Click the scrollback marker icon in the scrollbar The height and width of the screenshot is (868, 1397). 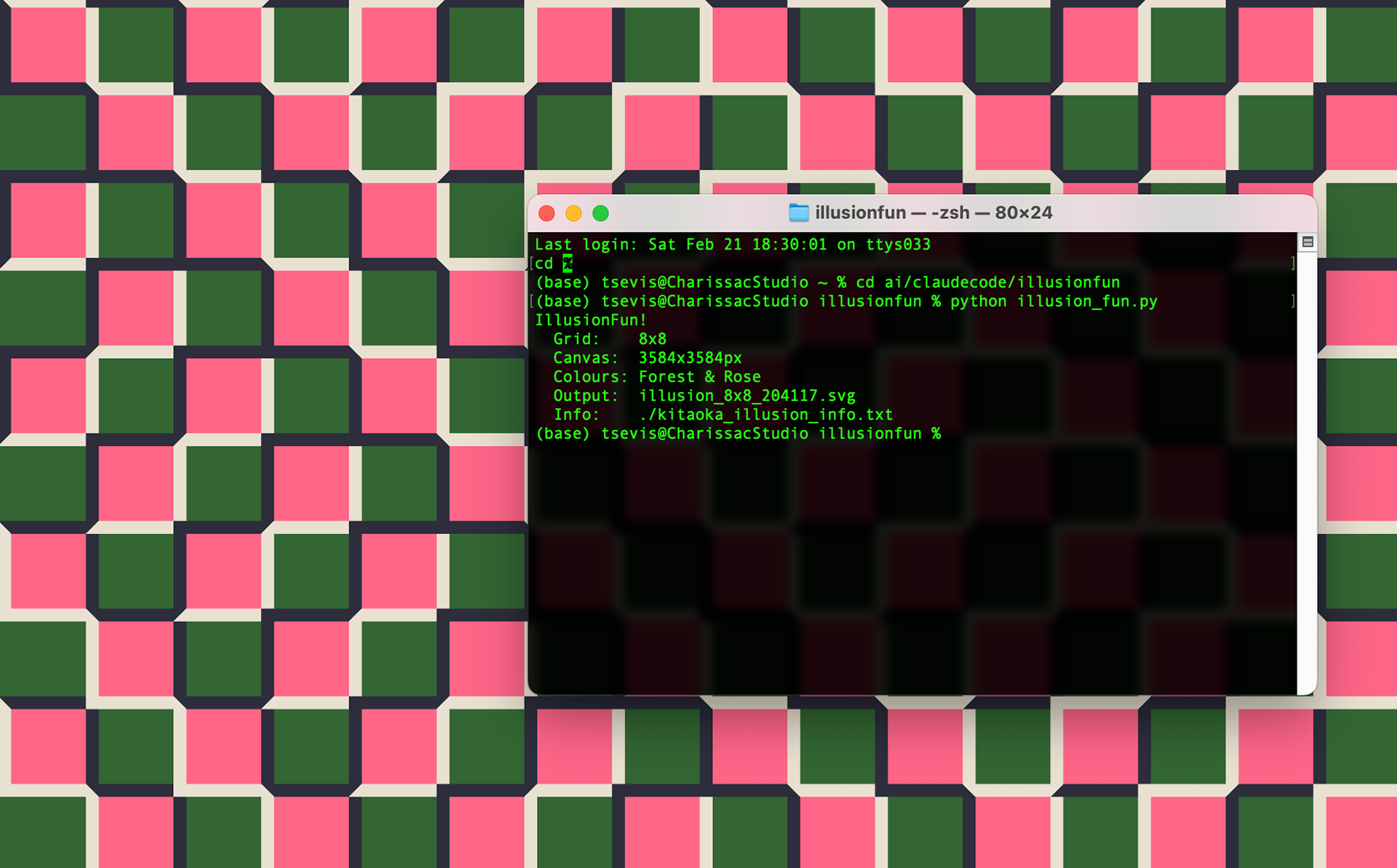point(1308,242)
